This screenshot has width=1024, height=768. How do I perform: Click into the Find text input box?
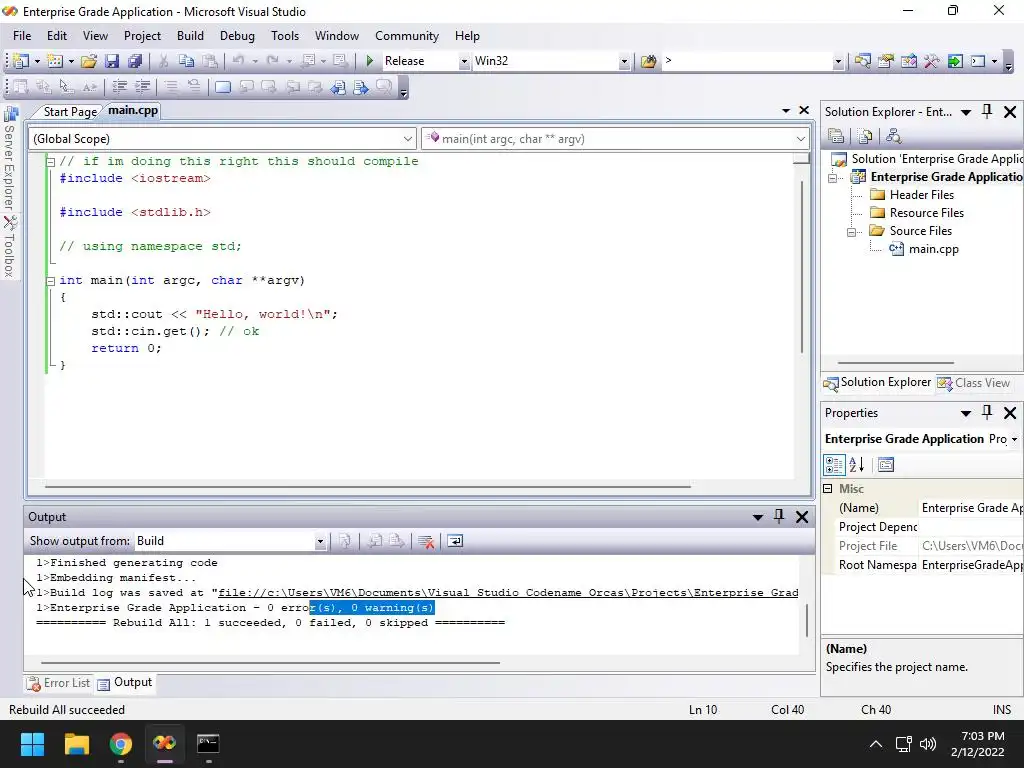pos(747,61)
